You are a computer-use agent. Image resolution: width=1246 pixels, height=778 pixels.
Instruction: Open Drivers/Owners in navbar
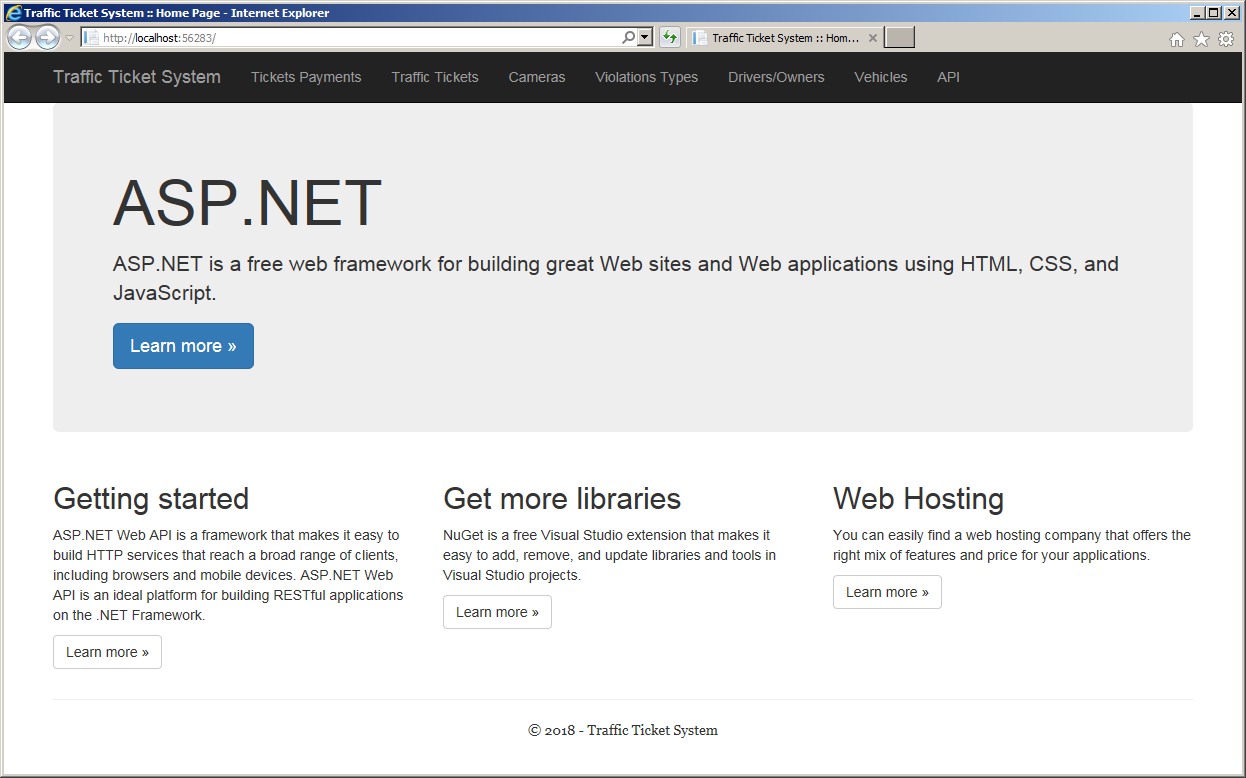coord(776,77)
